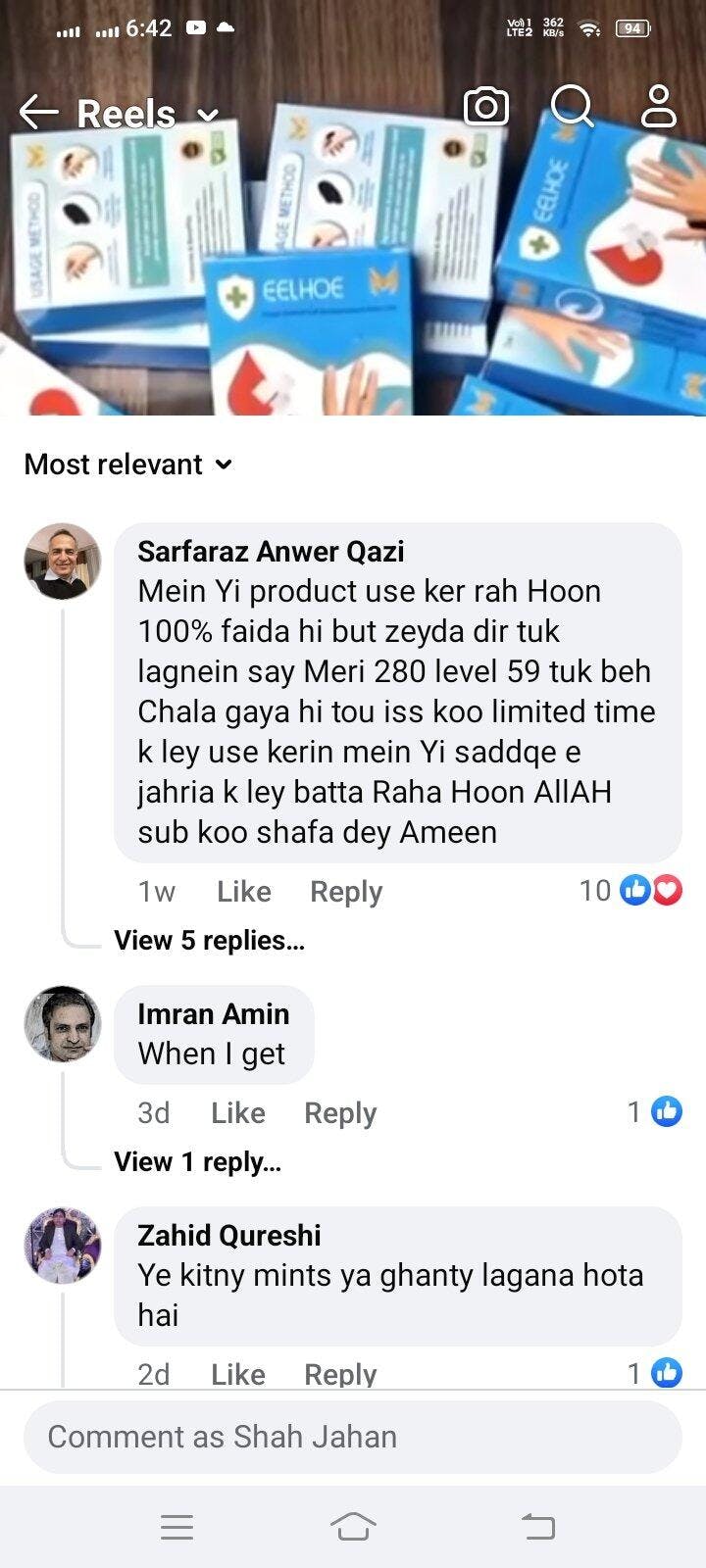Open the camera icon in header
Viewport: 706px width, 1568px height.
486,107
